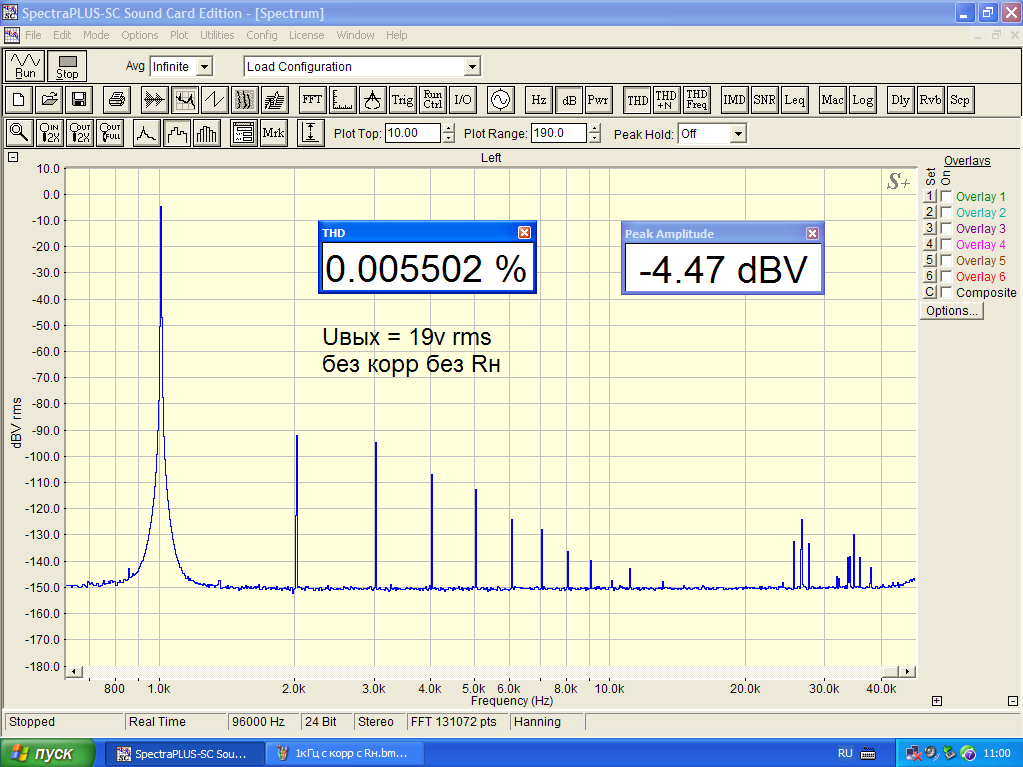Close the THD readout window

coord(525,233)
